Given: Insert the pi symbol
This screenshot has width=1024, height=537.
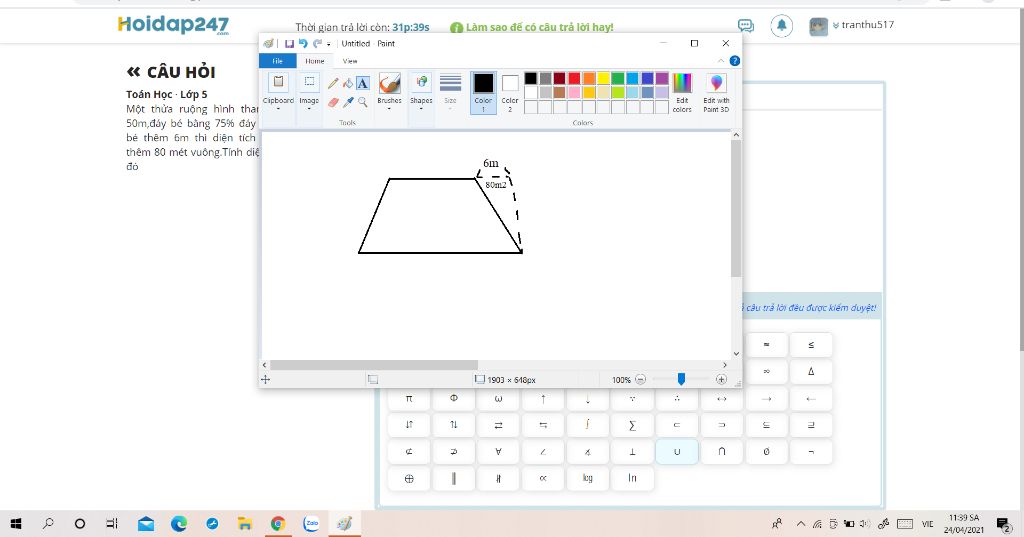Looking at the screenshot, I should click(x=409, y=398).
